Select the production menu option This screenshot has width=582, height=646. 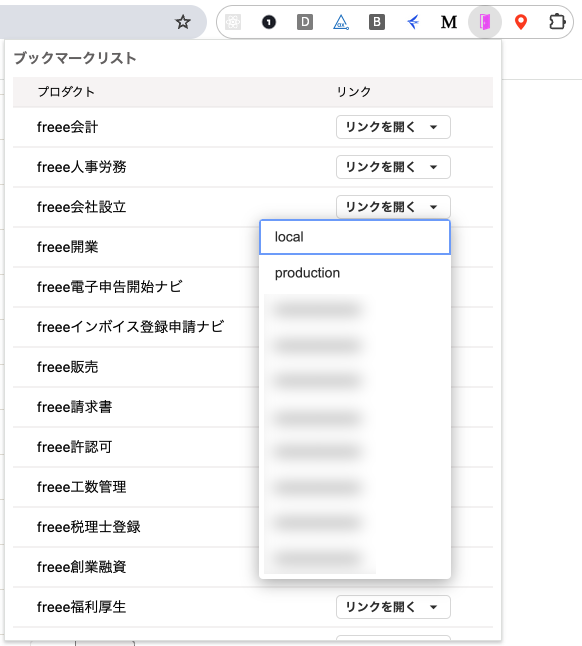pyautogui.click(x=355, y=273)
